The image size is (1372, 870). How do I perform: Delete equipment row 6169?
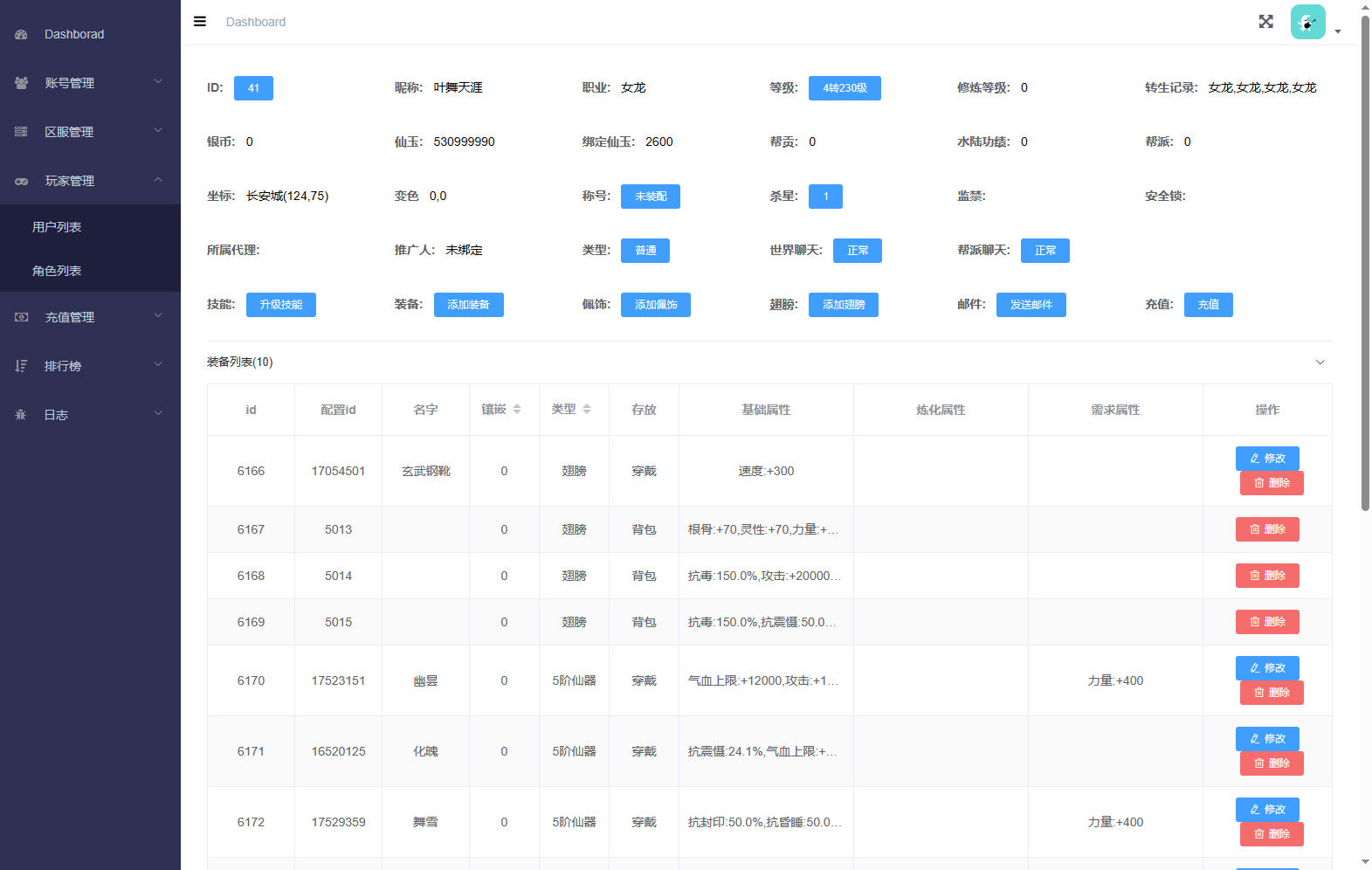click(x=1267, y=622)
